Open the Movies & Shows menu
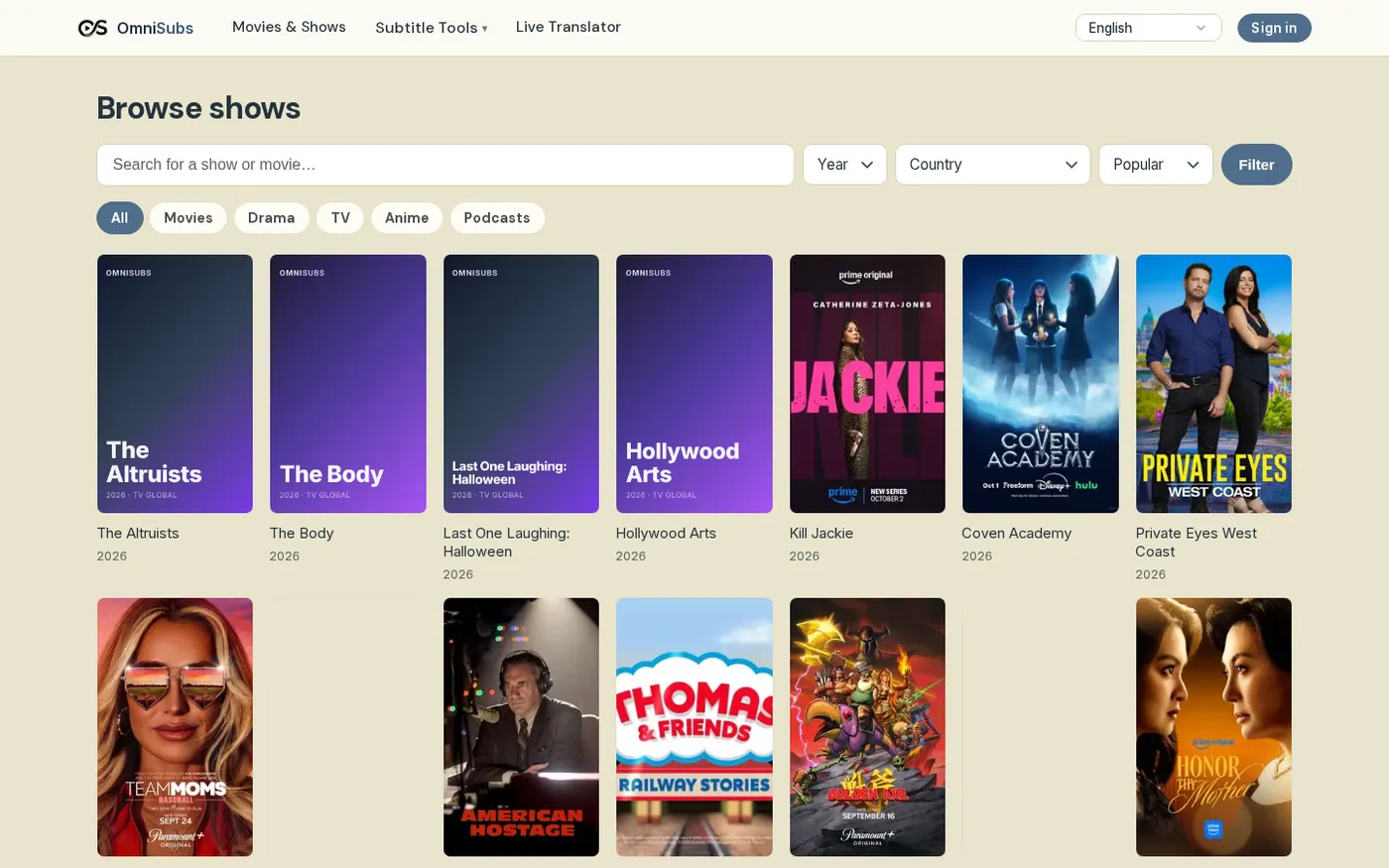 pyautogui.click(x=289, y=27)
